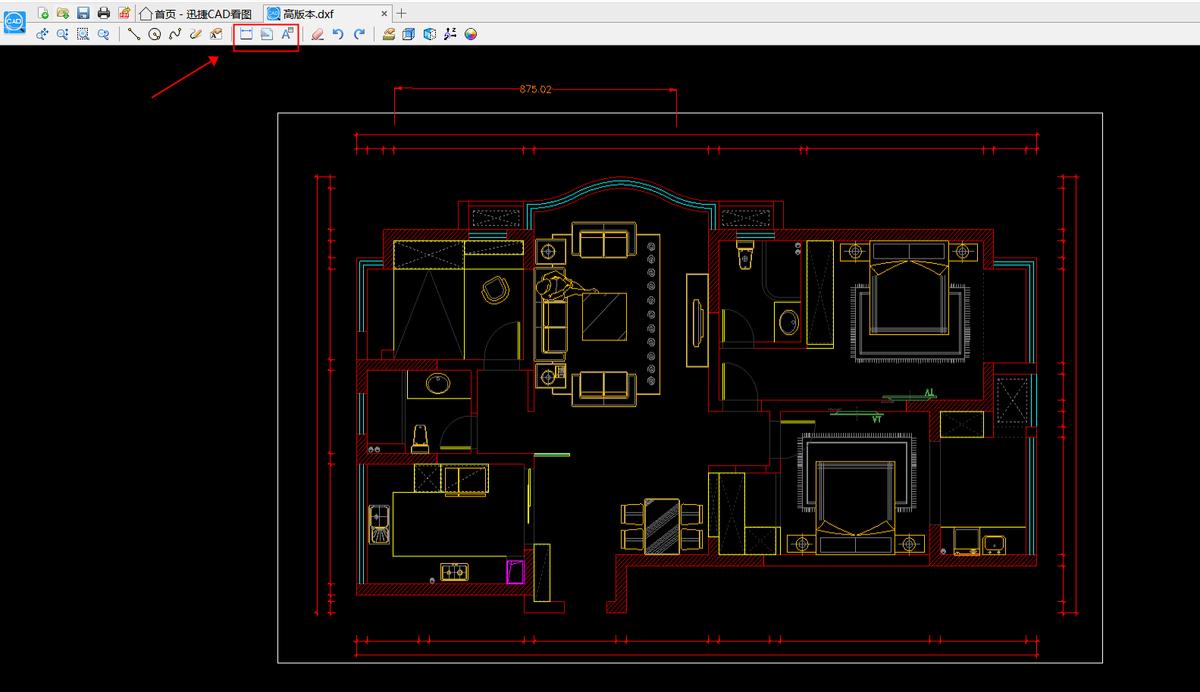The image size is (1200, 692).
Task: Pick the polyline curve tool
Action: point(175,34)
